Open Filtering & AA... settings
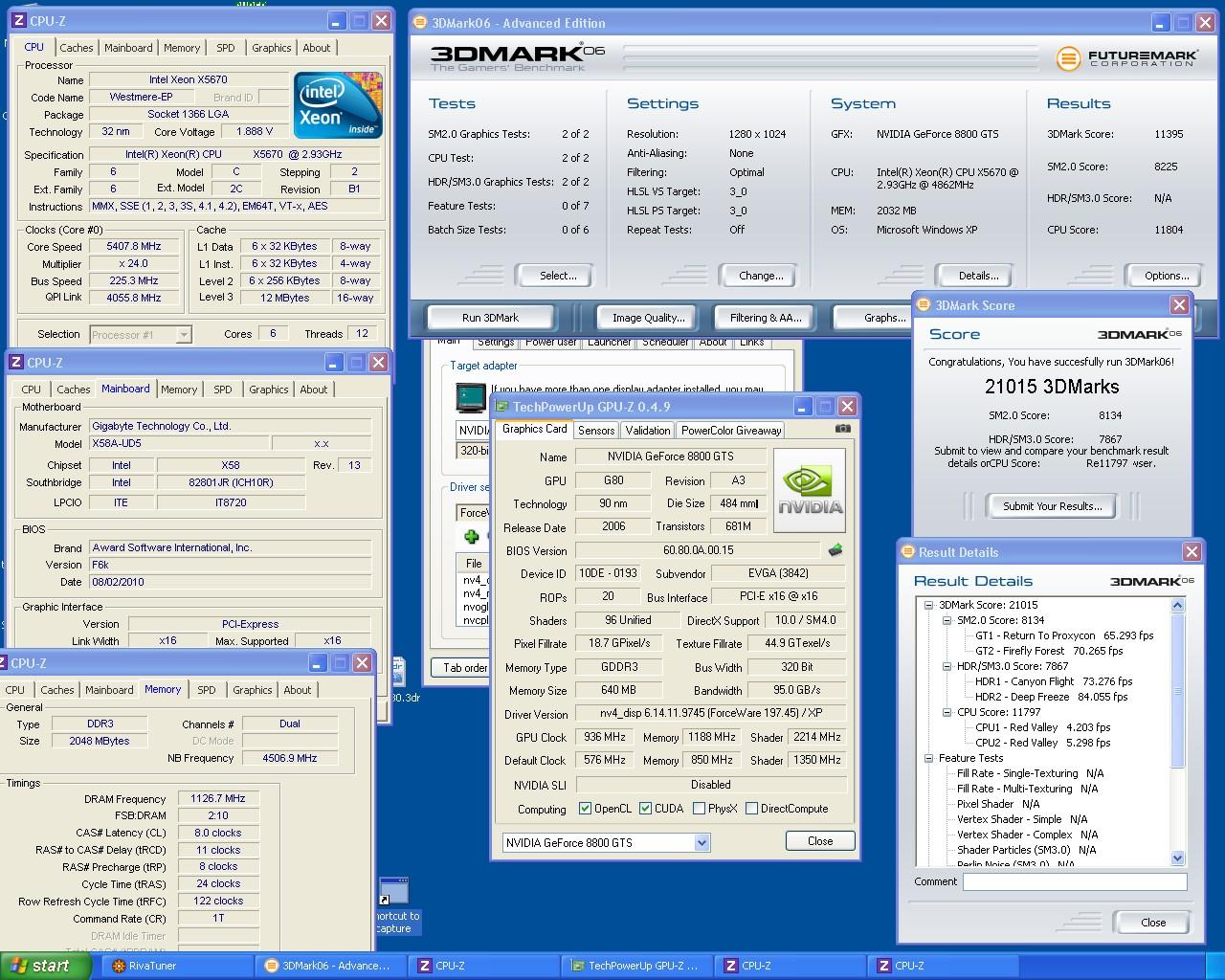This screenshot has height=980, width=1225. [766, 318]
